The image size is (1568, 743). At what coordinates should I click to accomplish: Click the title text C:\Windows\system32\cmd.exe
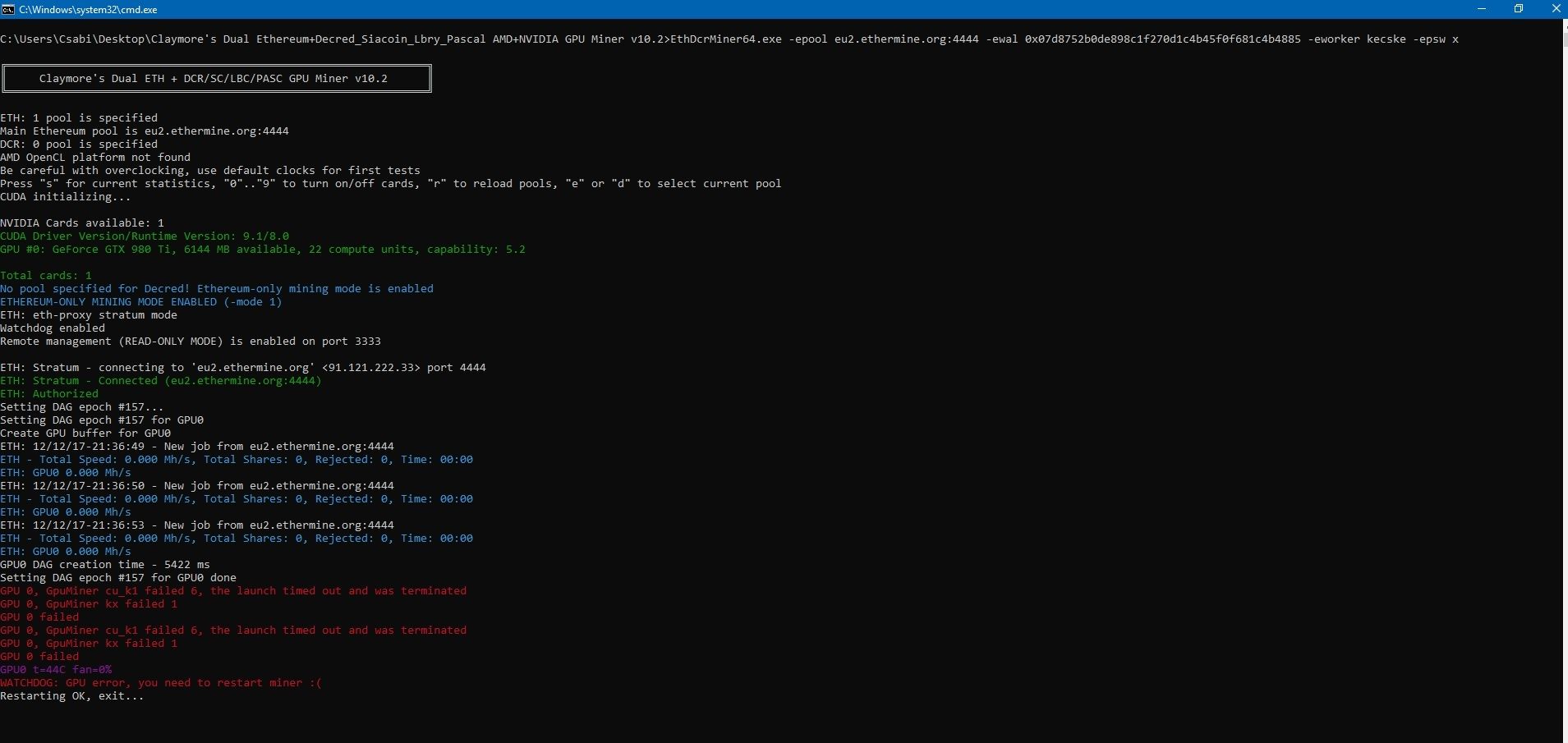click(88, 10)
